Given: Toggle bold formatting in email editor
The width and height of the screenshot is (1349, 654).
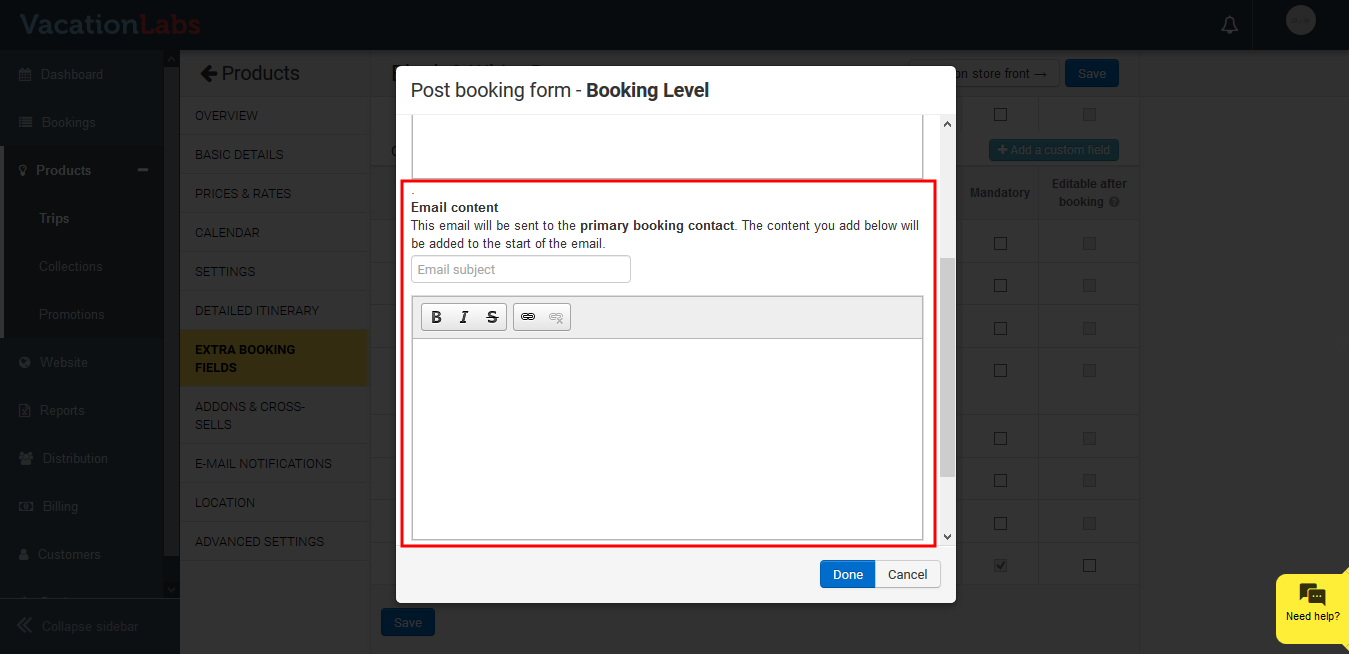Looking at the screenshot, I should point(436,317).
